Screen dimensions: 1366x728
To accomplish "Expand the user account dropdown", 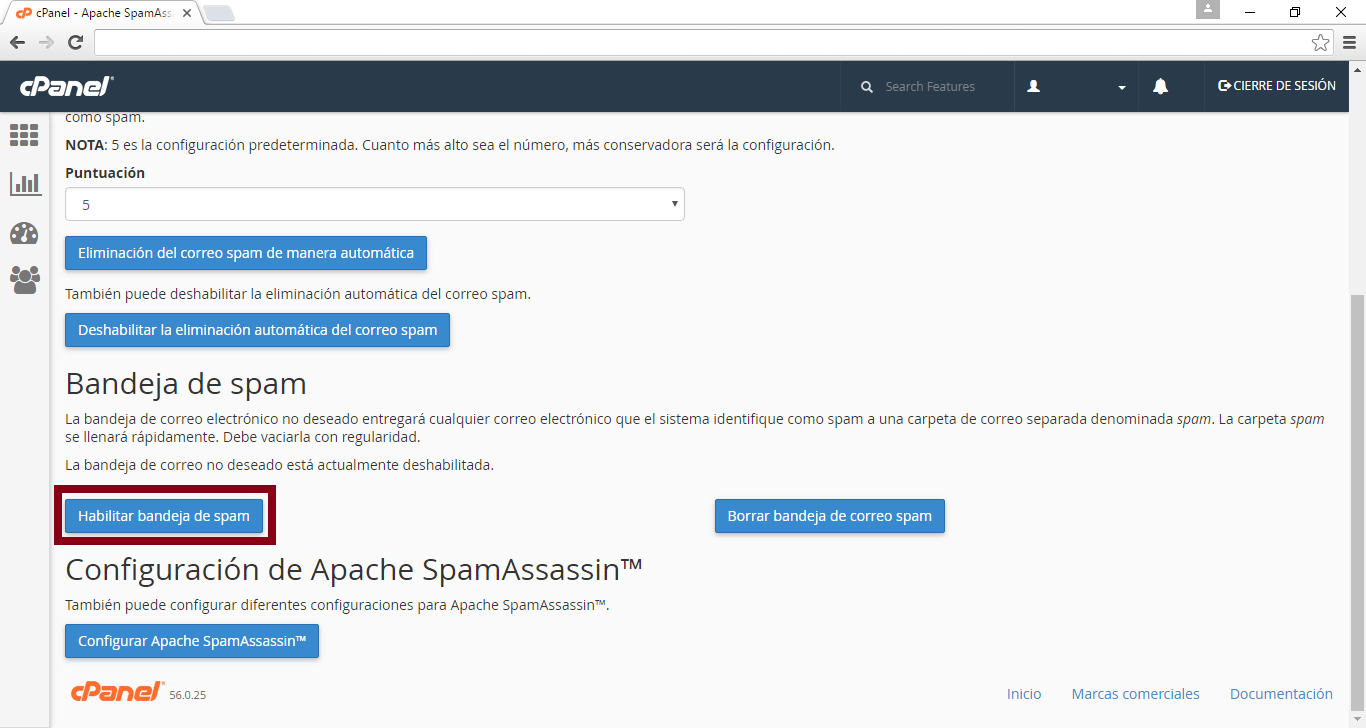I will 1077,87.
